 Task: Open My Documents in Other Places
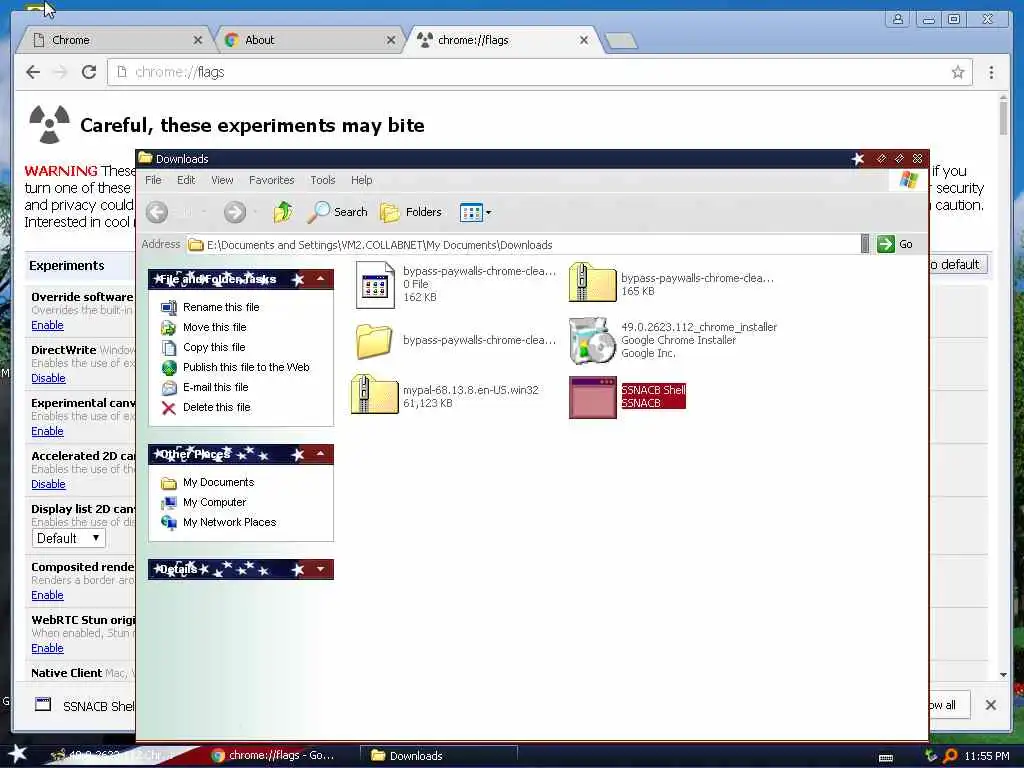pos(218,483)
